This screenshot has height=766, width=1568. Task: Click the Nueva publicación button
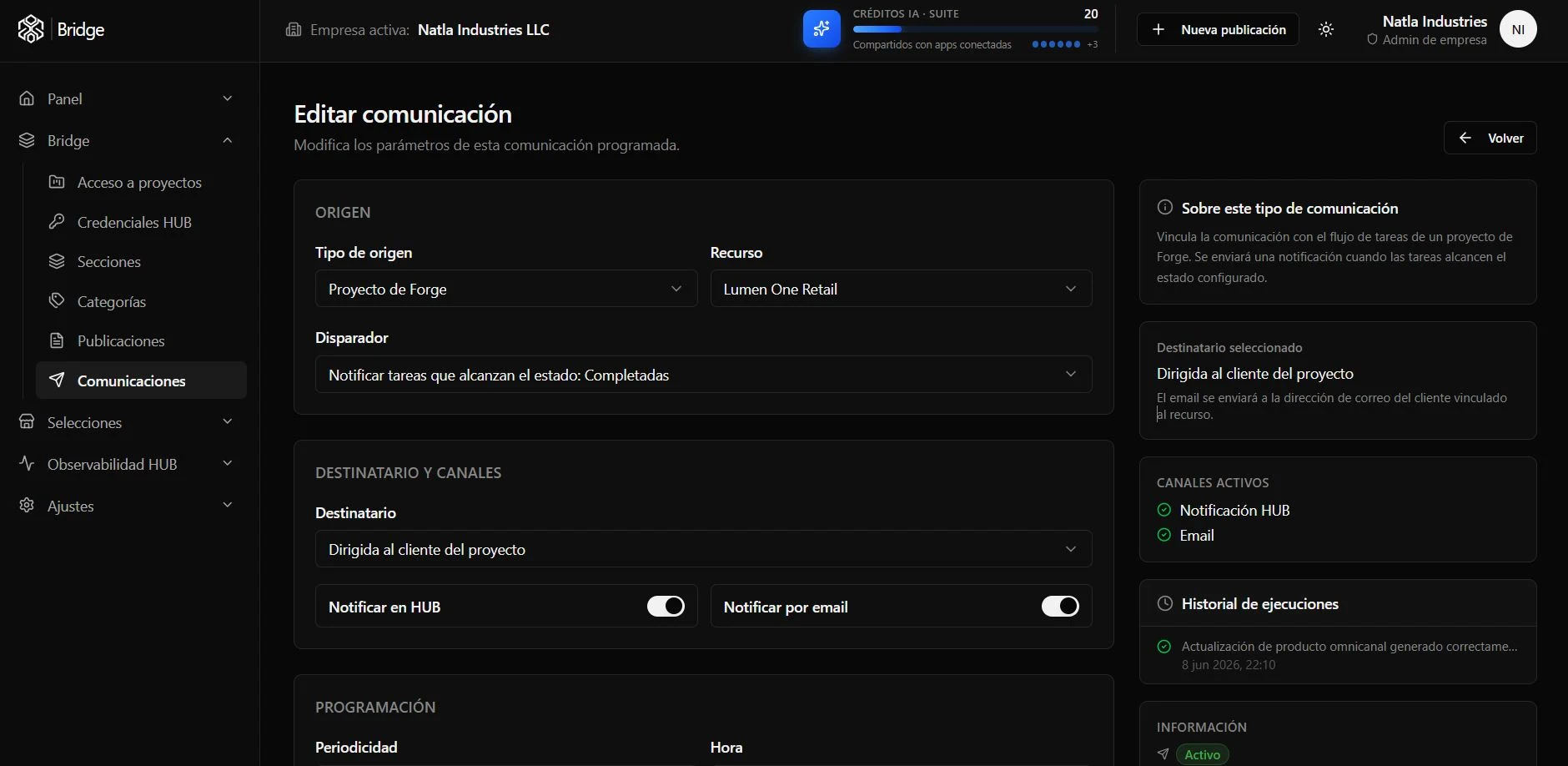click(x=1218, y=29)
